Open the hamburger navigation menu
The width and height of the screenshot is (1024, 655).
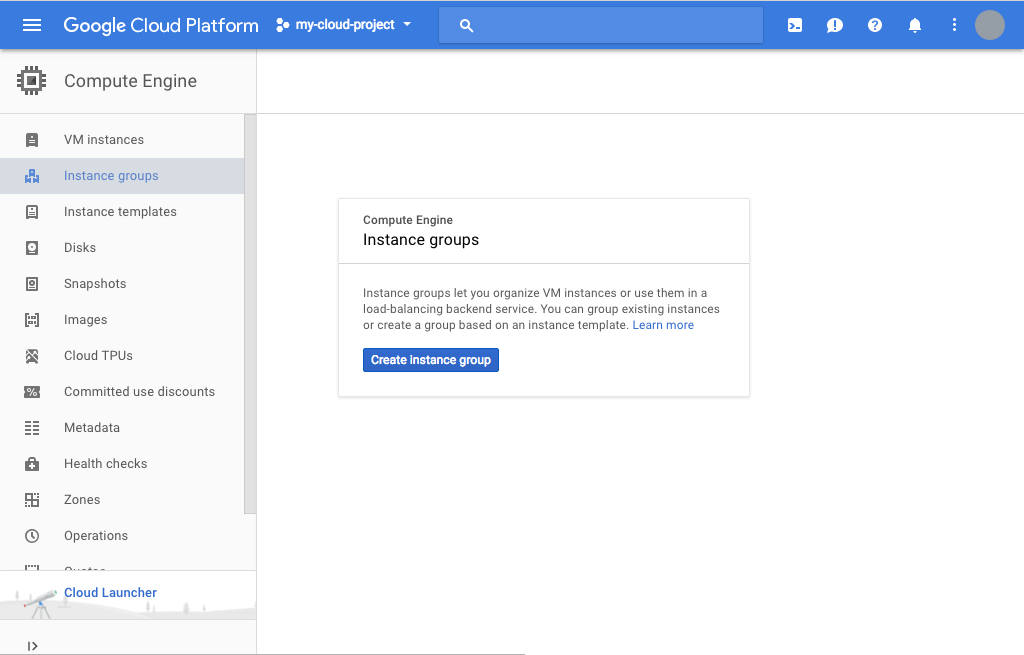coord(31,25)
